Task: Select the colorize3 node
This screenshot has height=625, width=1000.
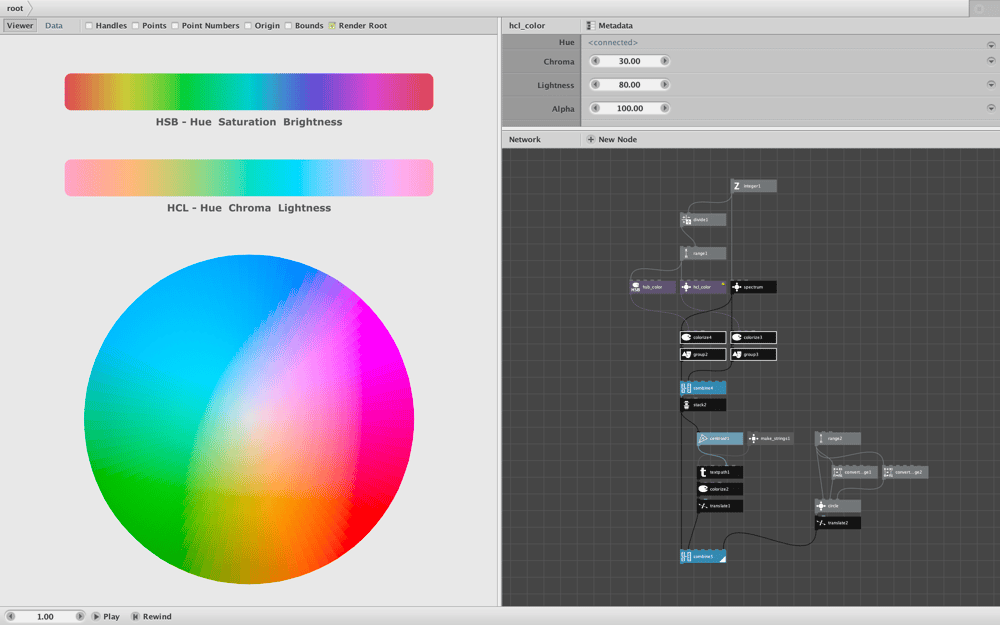Action: [x=753, y=337]
